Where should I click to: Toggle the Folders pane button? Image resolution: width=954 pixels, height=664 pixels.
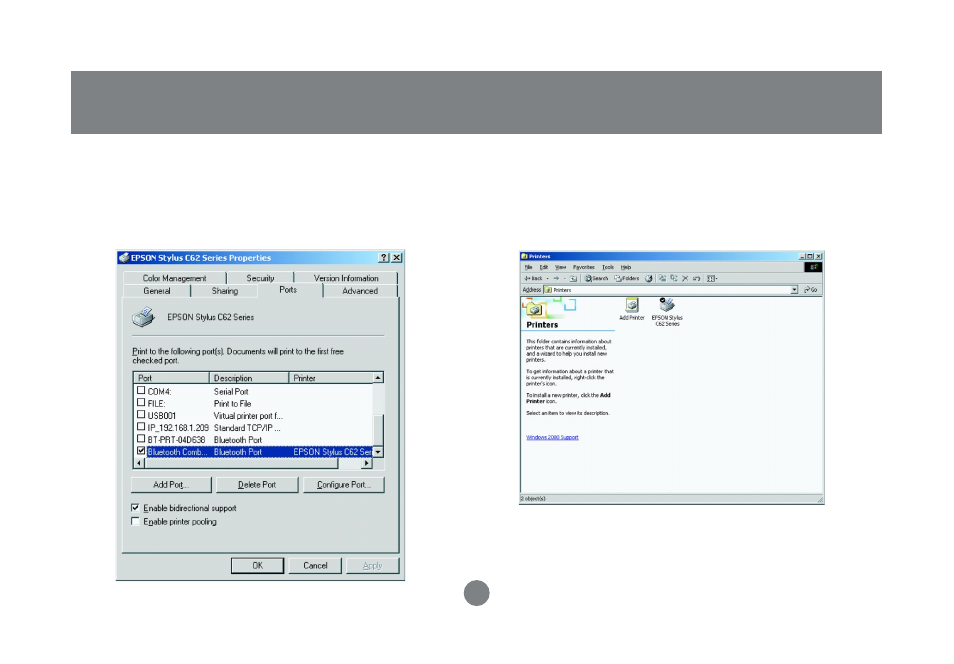627,278
